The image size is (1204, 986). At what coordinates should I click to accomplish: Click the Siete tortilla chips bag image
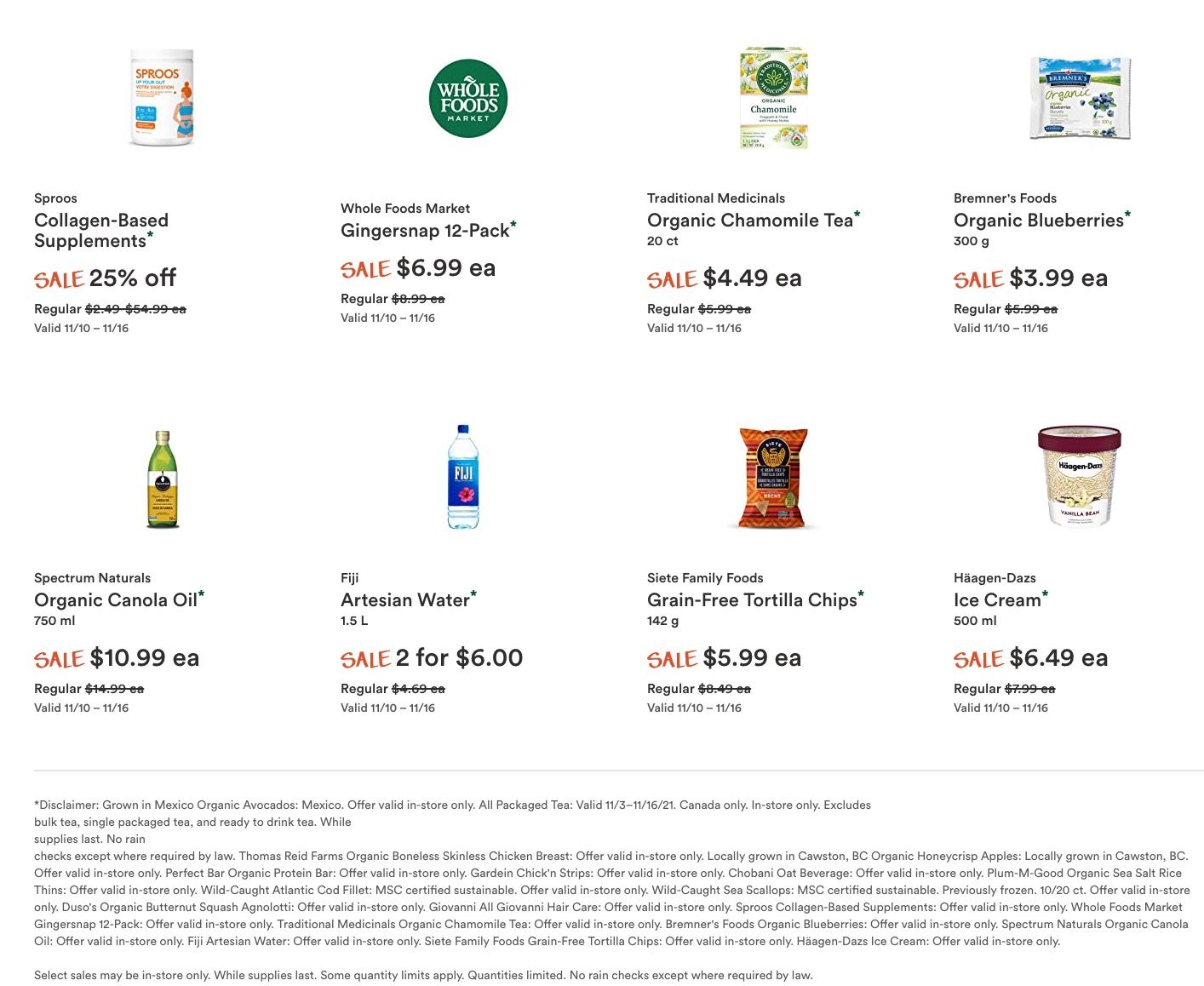[x=772, y=478]
